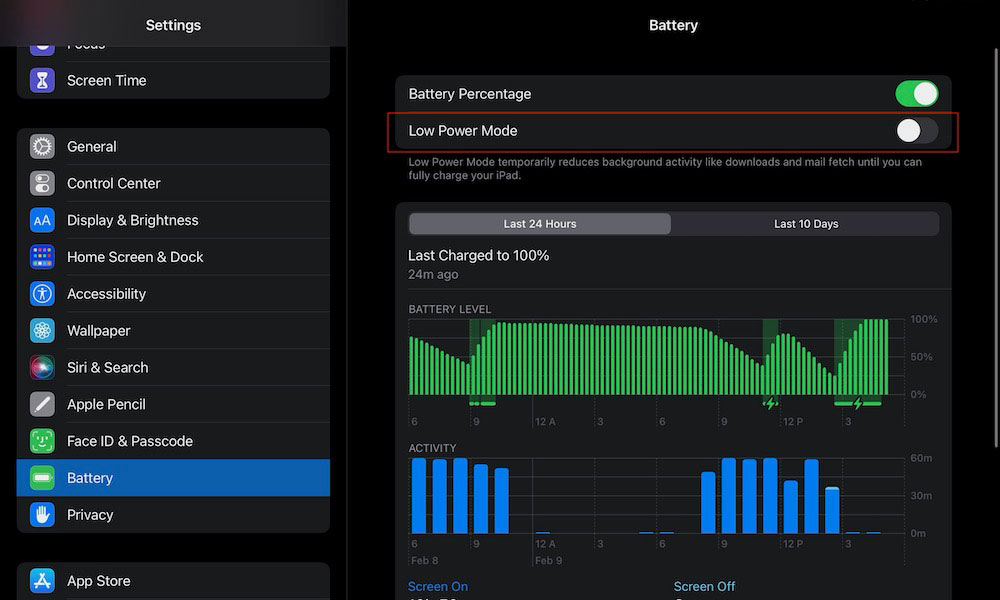
Task: Open Control Center toggles icon
Action: point(42,184)
